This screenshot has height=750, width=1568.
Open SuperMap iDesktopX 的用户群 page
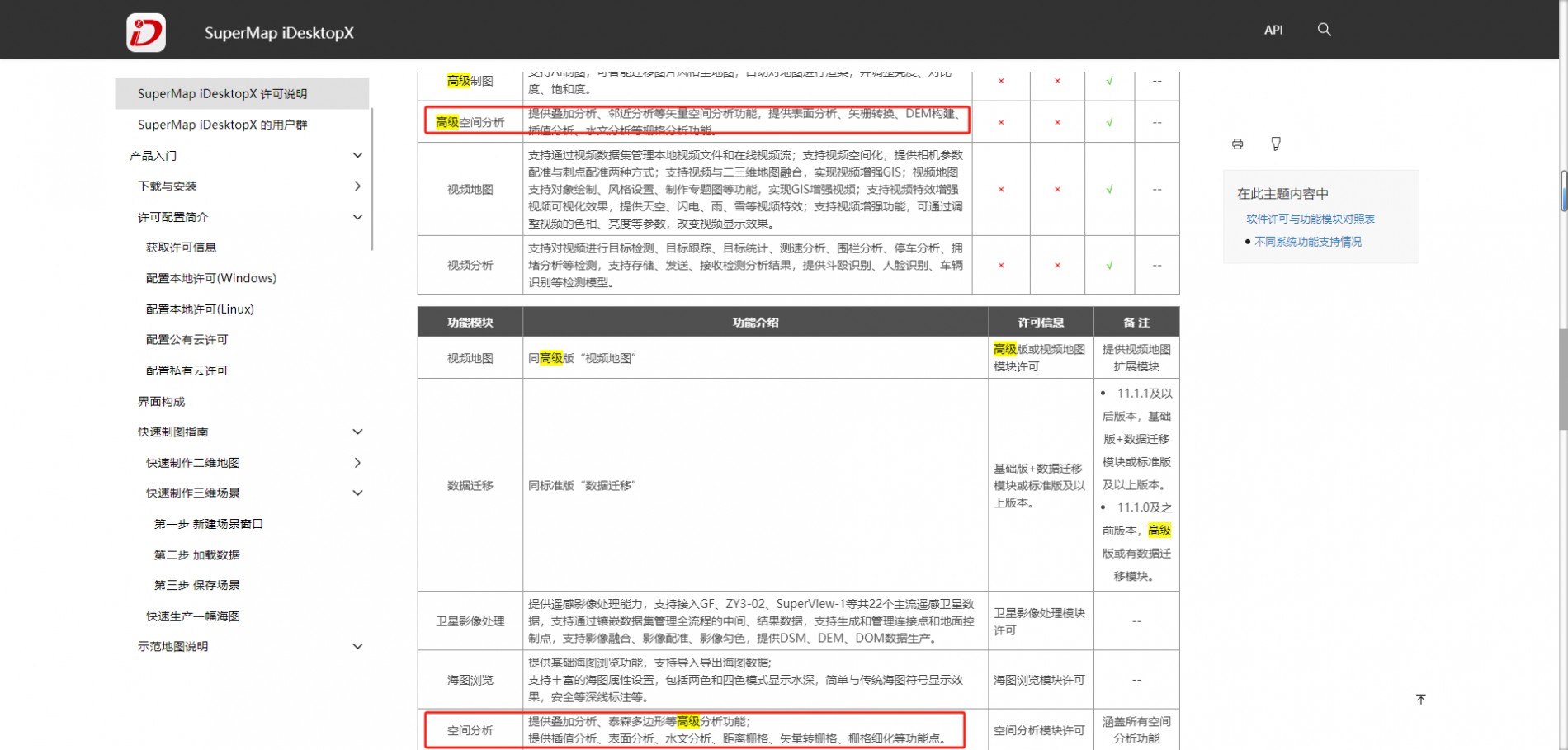222,125
